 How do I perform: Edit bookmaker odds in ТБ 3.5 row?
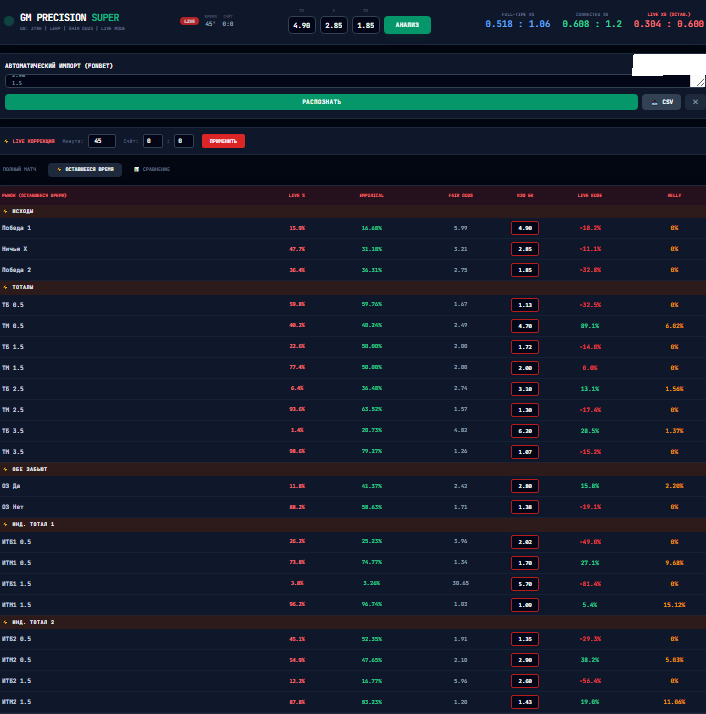(x=525, y=431)
